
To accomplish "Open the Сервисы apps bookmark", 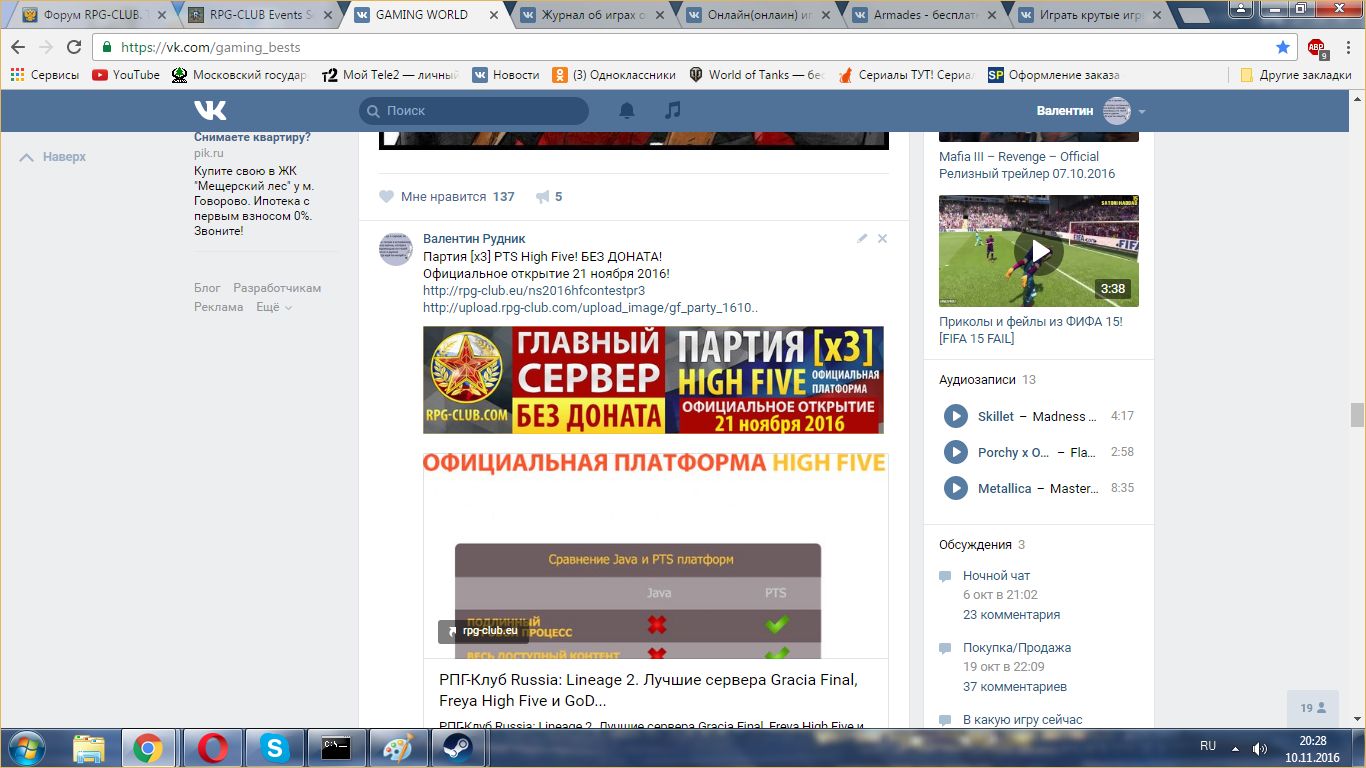I will (45, 75).
